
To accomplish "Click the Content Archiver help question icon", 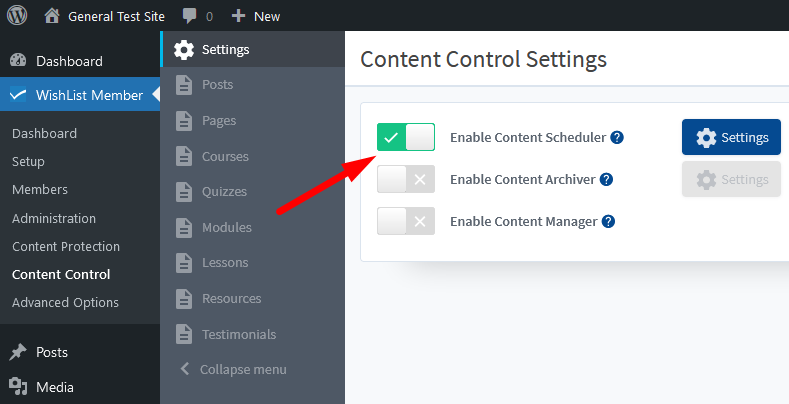I will click(x=606, y=180).
